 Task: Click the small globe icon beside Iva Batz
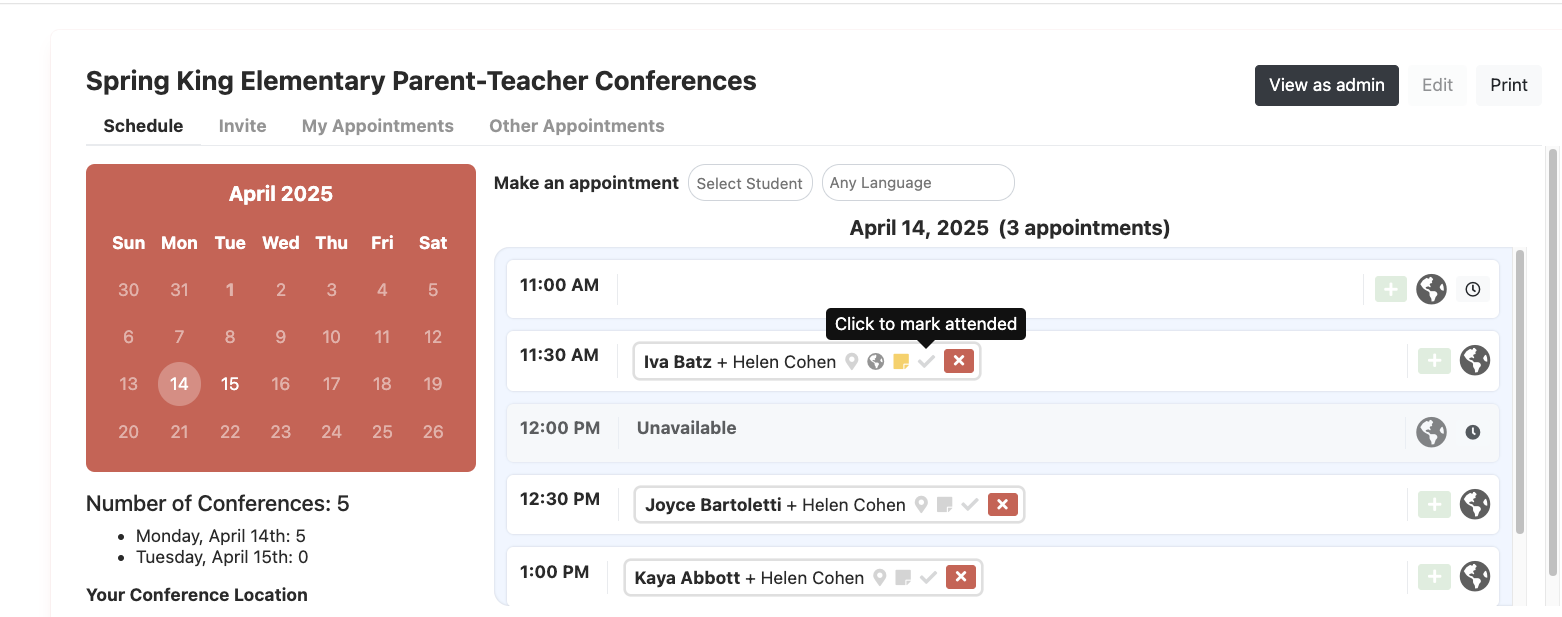tap(876, 362)
